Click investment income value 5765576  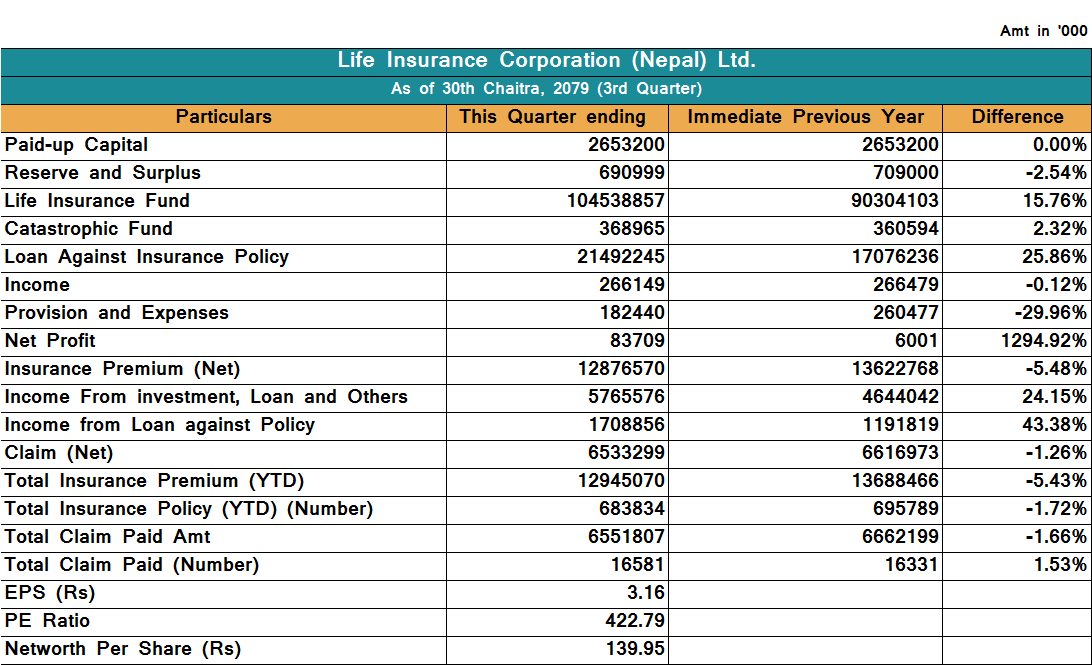click(x=626, y=397)
